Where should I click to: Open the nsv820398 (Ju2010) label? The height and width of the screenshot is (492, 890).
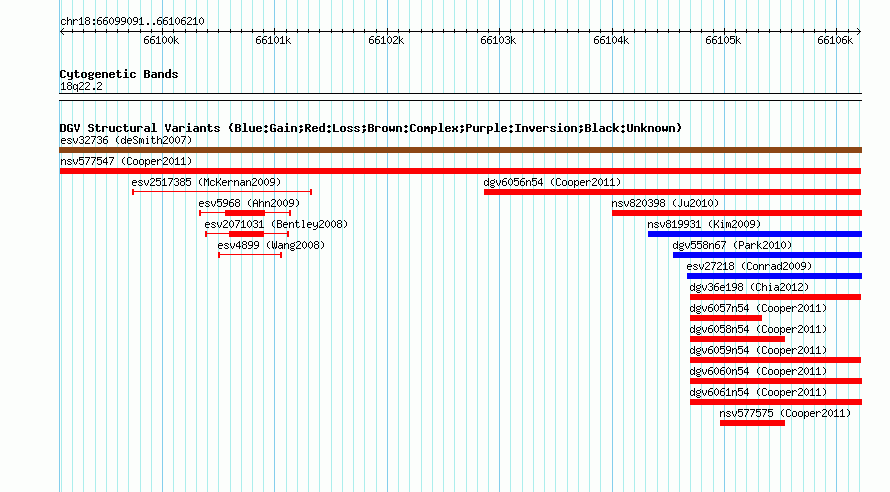pyautogui.click(x=665, y=203)
